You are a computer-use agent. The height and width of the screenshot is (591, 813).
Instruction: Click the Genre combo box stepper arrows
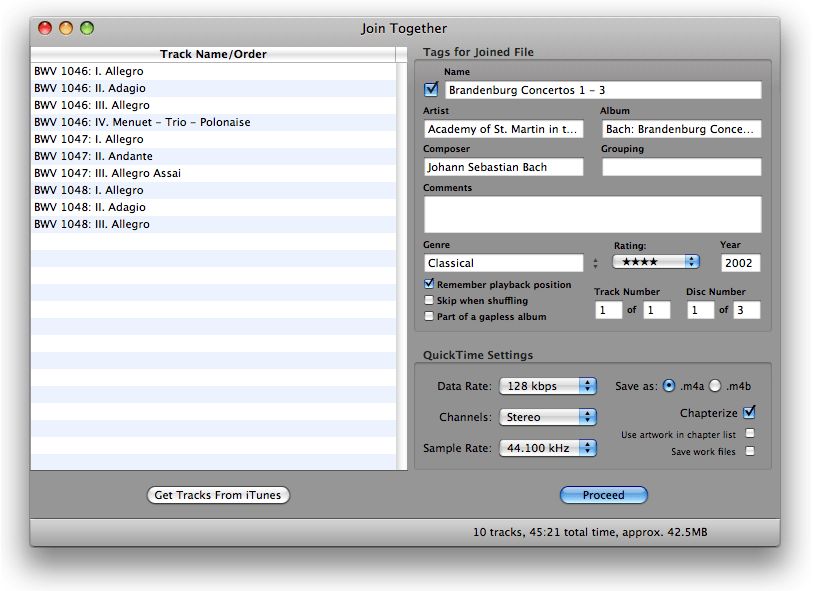point(596,263)
